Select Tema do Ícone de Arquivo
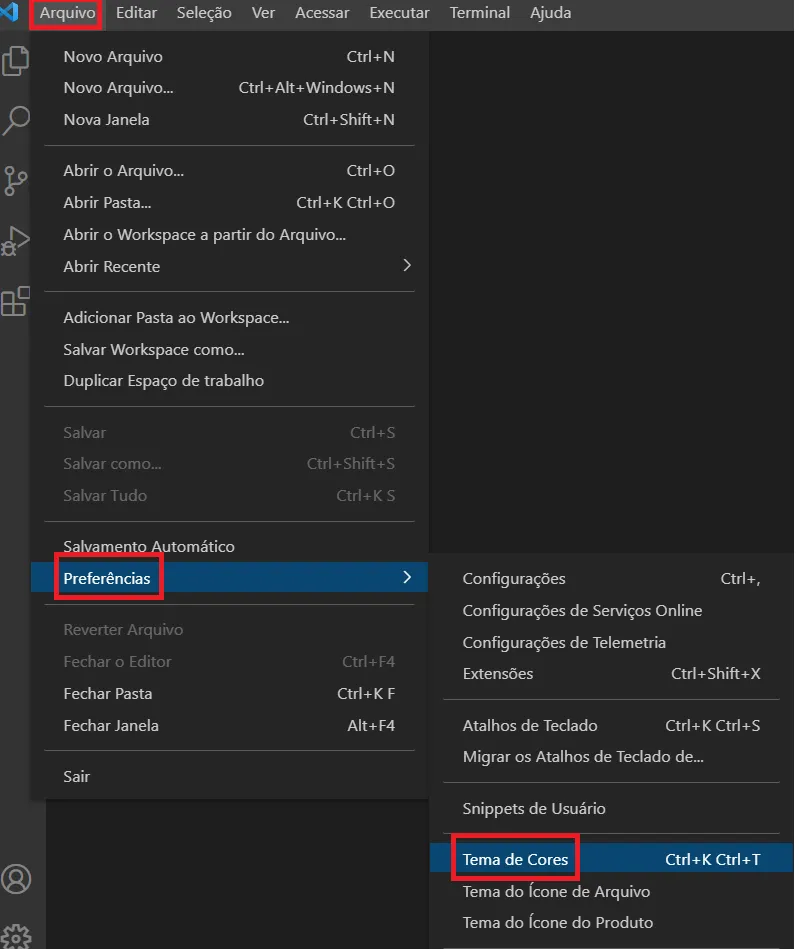This screenshot has width=799, height=949. tap(611, 892)
